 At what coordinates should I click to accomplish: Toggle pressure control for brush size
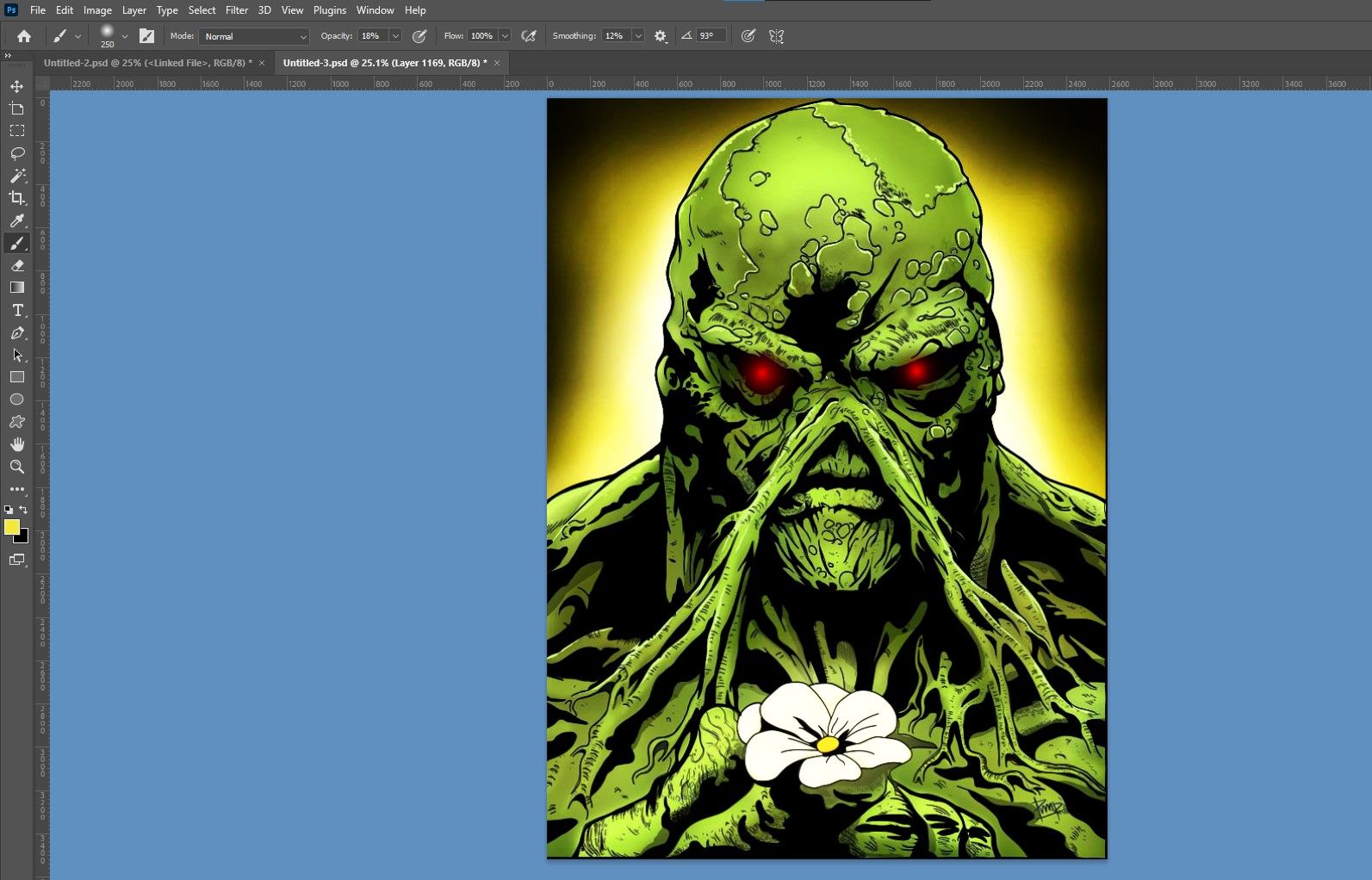coord(748,36)
